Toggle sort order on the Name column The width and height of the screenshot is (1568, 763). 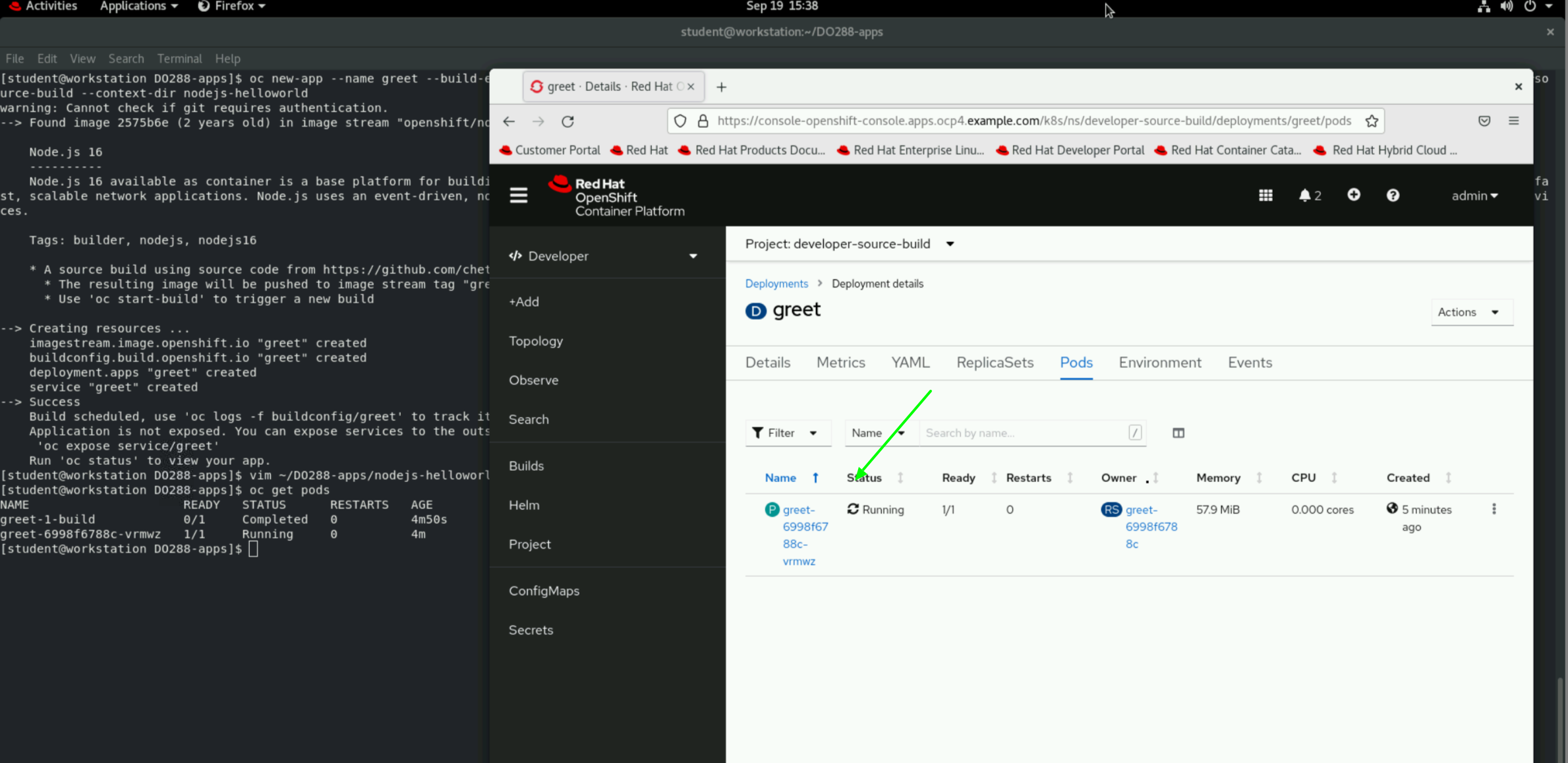[816, 477]
